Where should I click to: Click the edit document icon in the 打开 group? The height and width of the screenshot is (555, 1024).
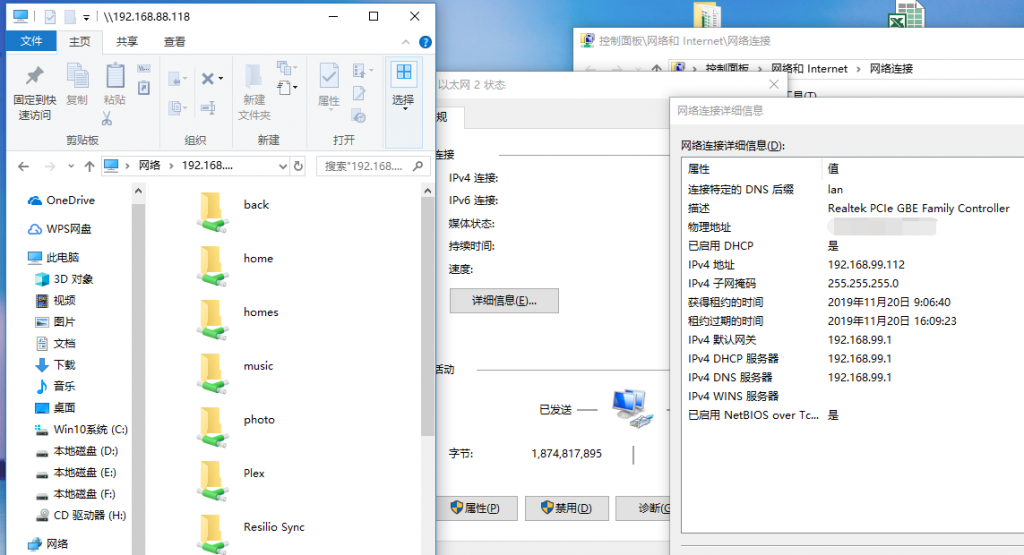(x=359, y=93)
